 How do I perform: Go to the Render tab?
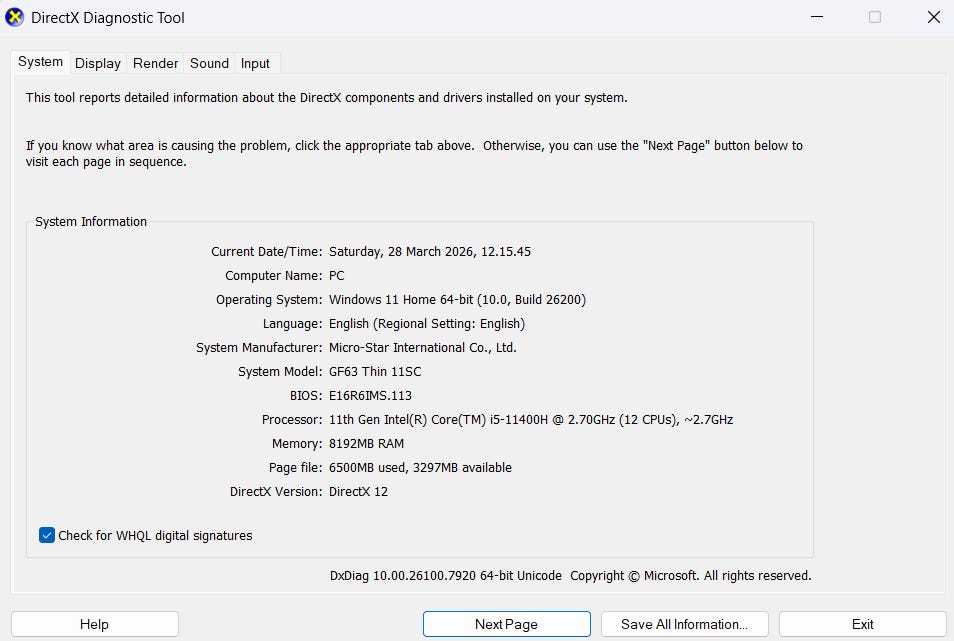(x=156, y=63)
